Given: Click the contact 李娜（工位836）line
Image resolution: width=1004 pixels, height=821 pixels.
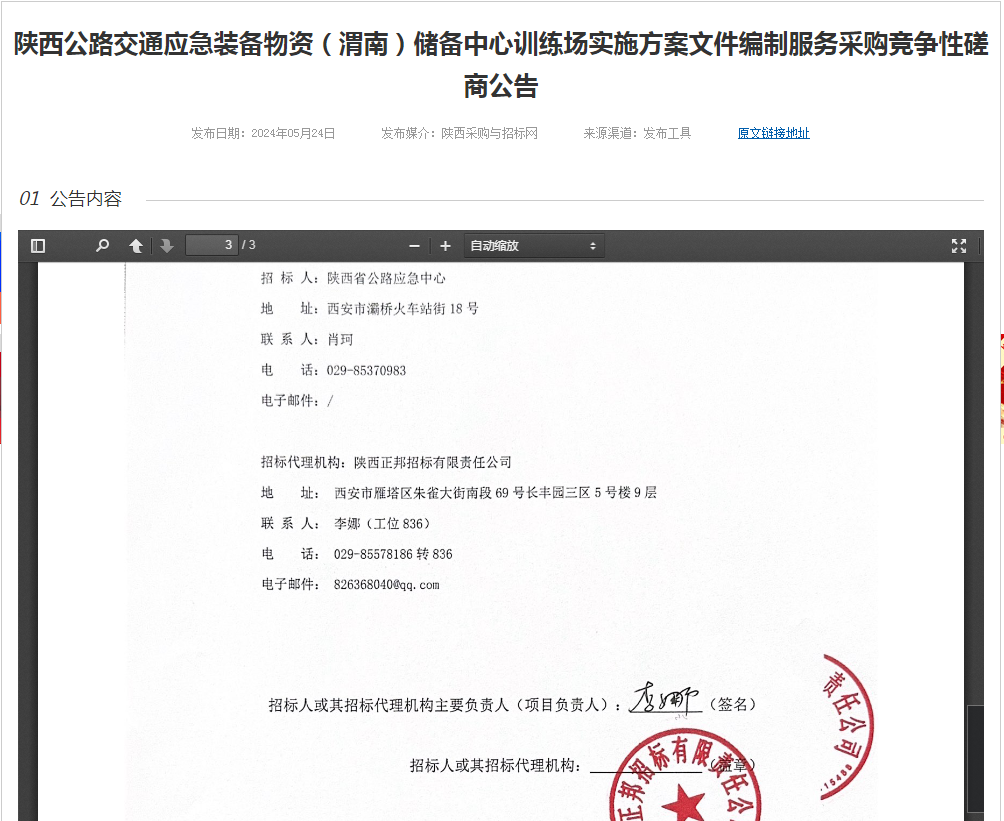Looking at the screenshot, I should [x=345, y=523].
